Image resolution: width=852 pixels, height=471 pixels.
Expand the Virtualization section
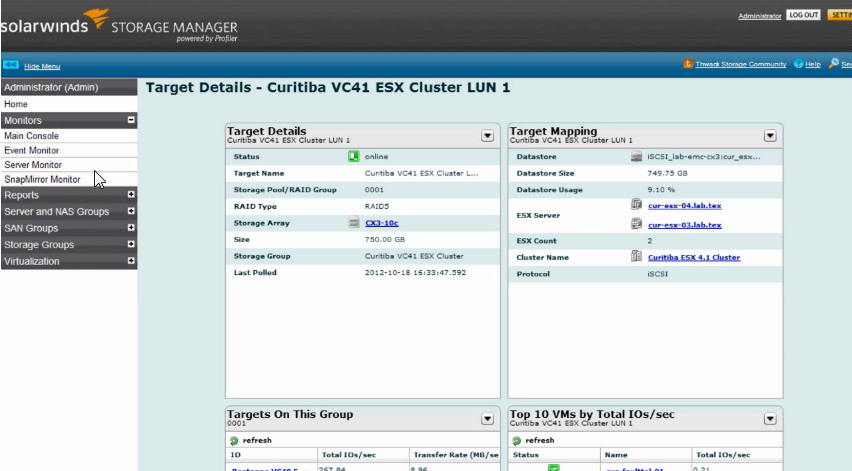[x=131, y=261]
